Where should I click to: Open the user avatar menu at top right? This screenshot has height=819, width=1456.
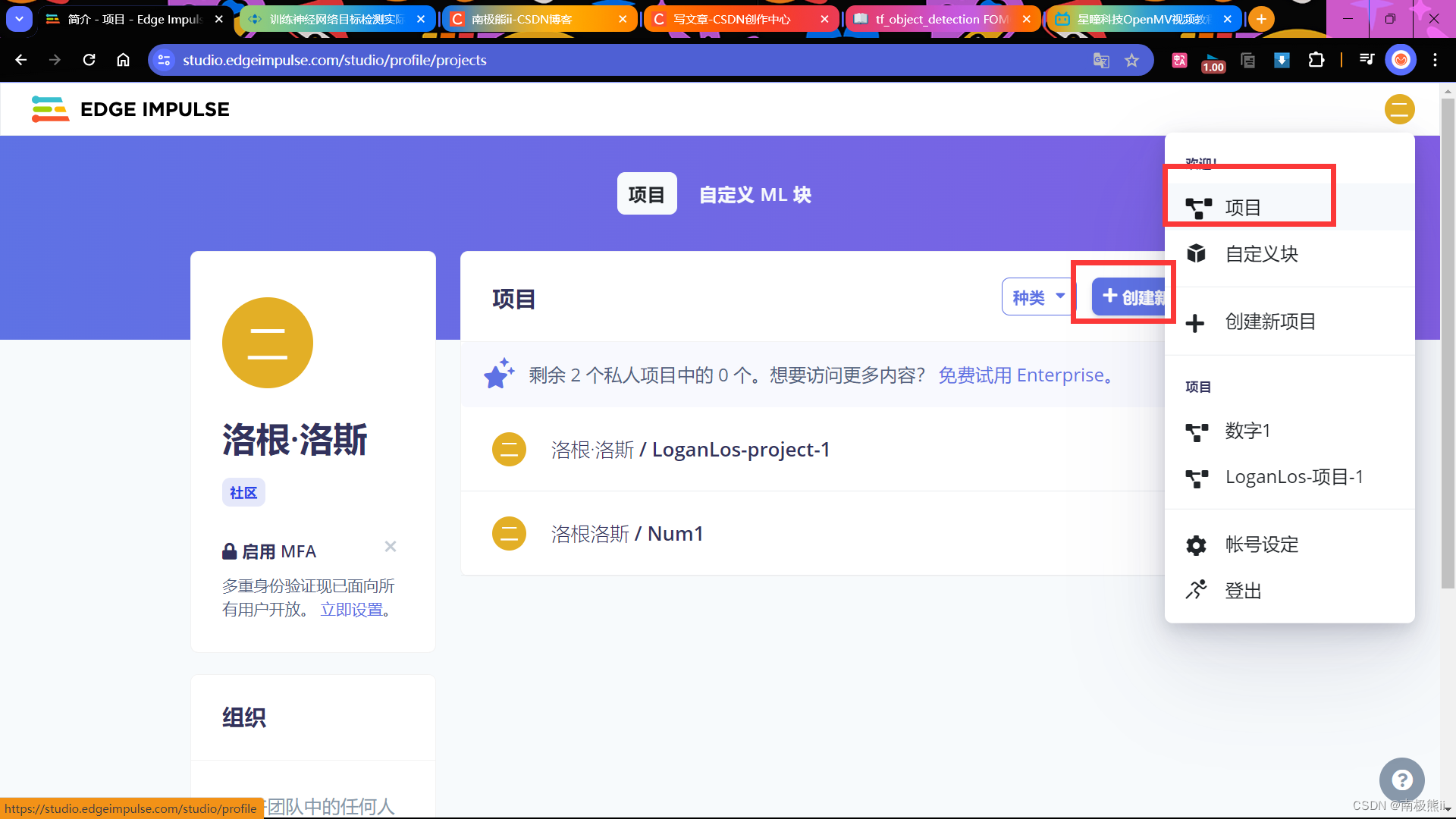pyautogui.click(x=1399, y=109)
